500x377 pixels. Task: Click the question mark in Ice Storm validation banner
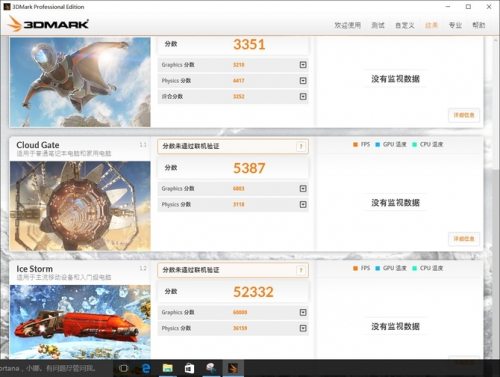point(301,270)
